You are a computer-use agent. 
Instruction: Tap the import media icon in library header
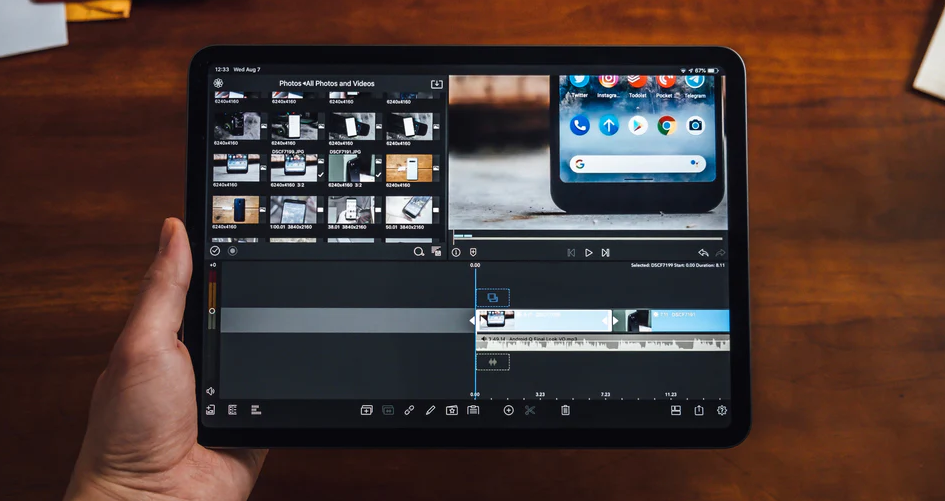point(437,84)
